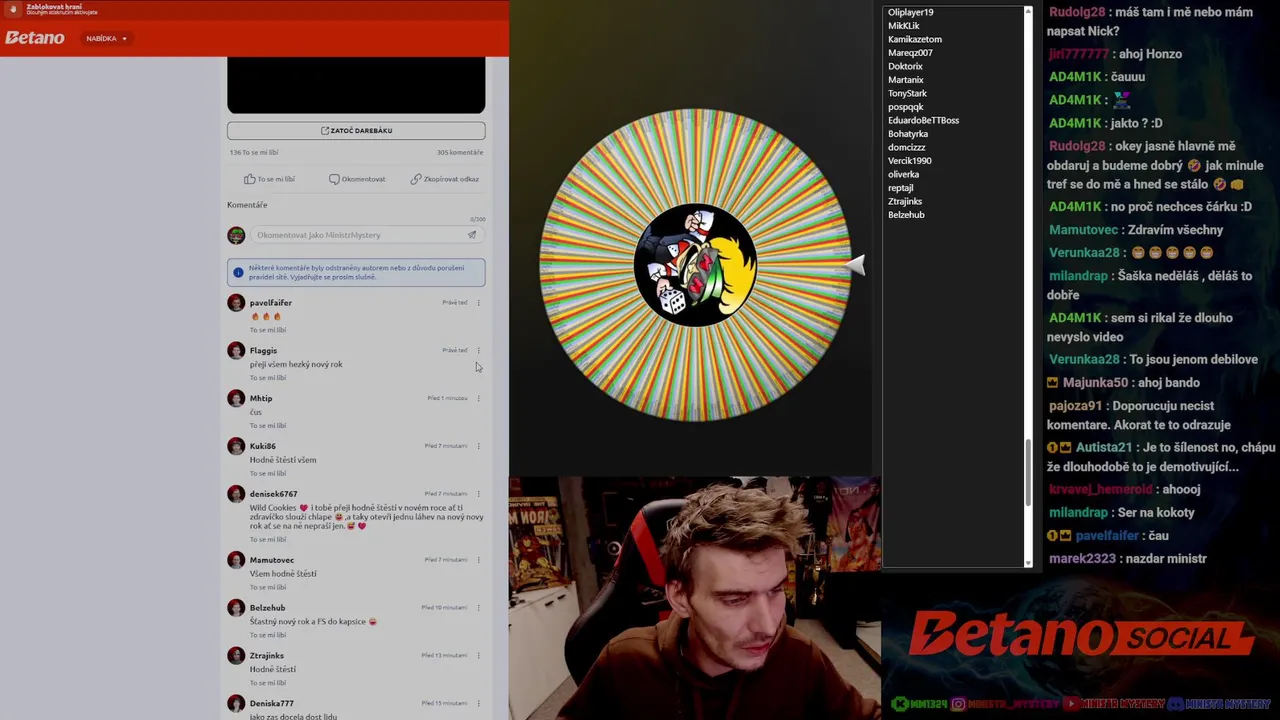Click Flaggis's avatar in comments
The height and width of the screenshot is (720, 1280).
tap(236, 351)
